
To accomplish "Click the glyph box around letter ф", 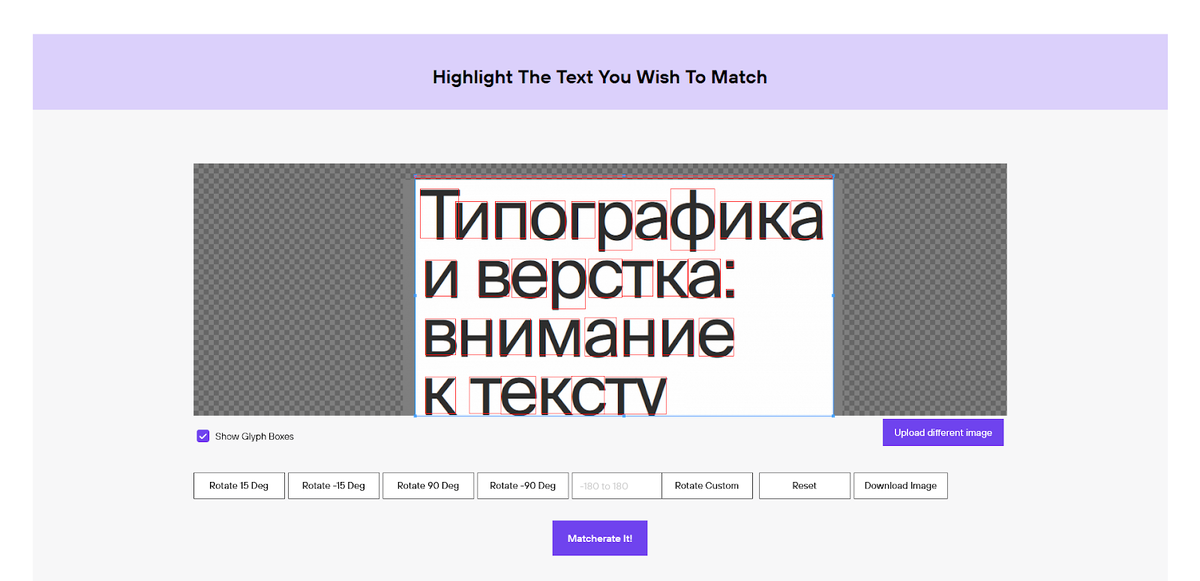I will click(693, 219).
